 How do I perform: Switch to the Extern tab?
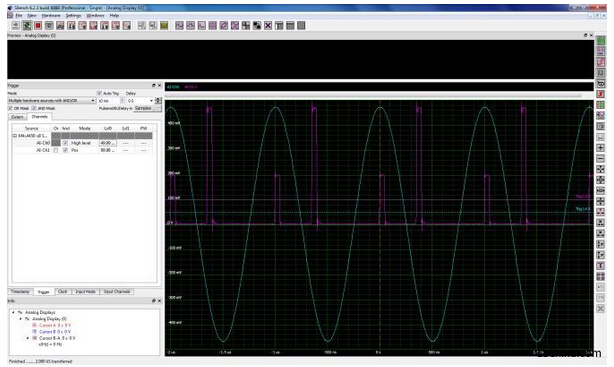(x=17, y=117)
